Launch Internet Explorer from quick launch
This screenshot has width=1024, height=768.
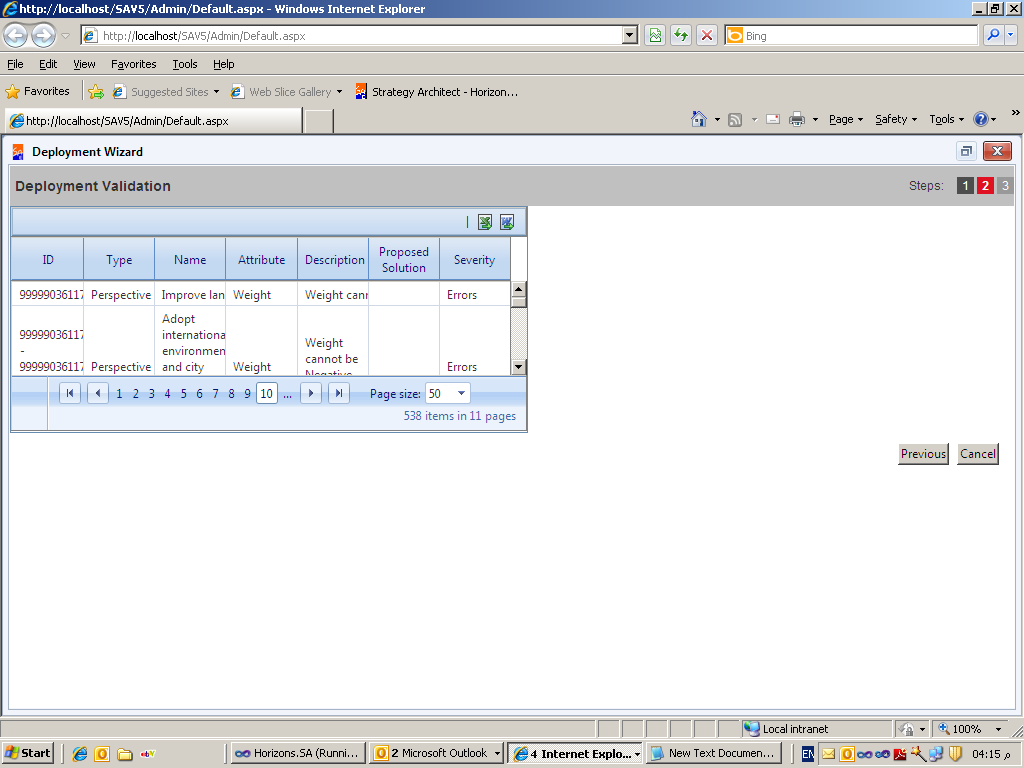point(80,754)
